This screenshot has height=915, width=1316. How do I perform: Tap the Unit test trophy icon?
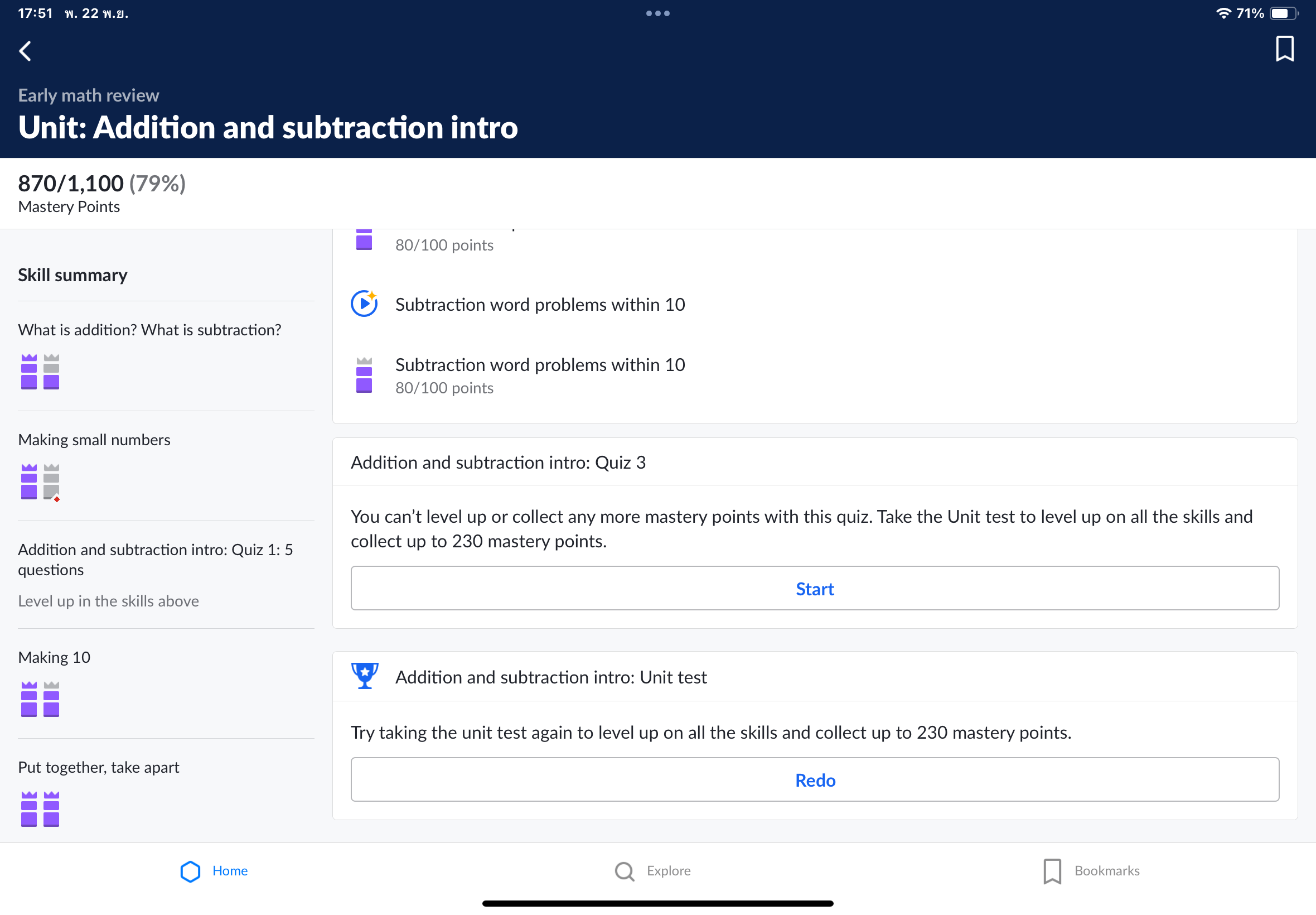pos(364,676)
